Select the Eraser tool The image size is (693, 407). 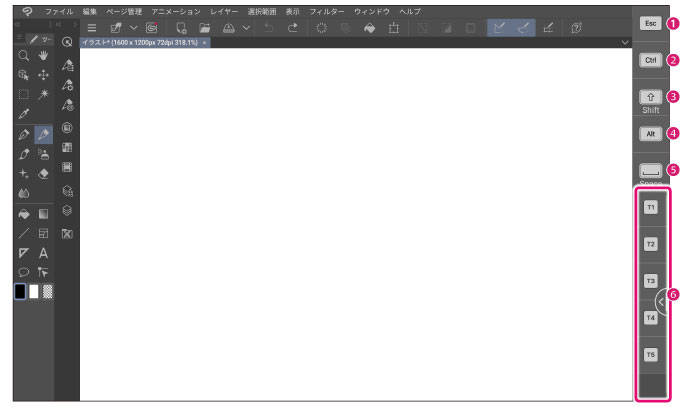click(x=43, y=174)
